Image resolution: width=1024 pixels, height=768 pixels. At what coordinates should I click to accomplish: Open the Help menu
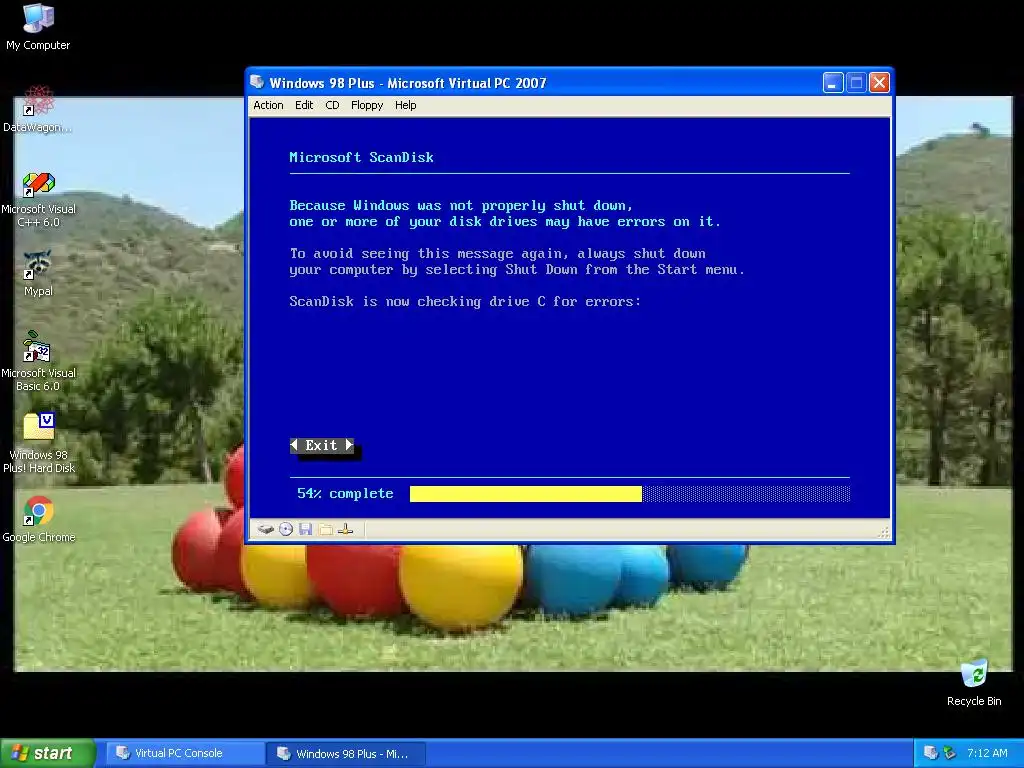point(406,105)
